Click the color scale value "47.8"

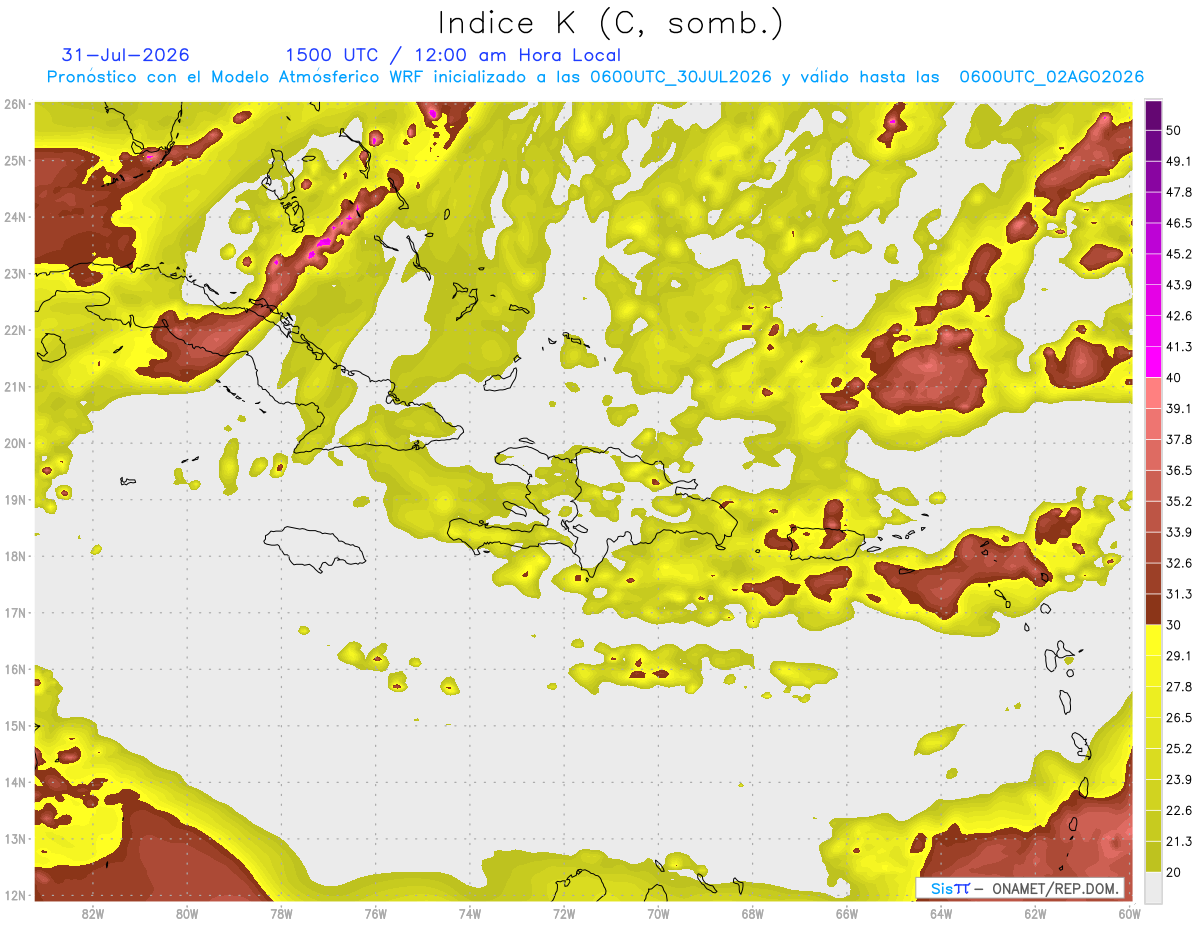pyautogui.click(x=1178, y=192)
